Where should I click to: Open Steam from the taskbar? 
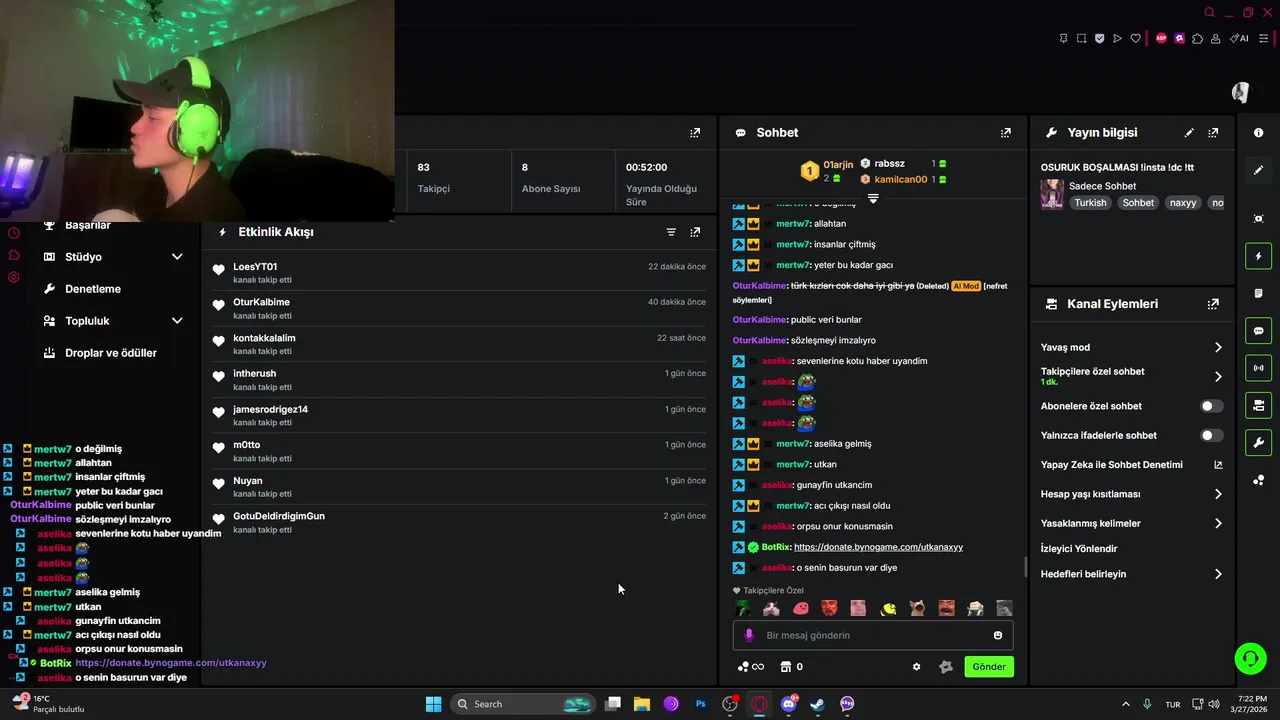coord(817,704)
